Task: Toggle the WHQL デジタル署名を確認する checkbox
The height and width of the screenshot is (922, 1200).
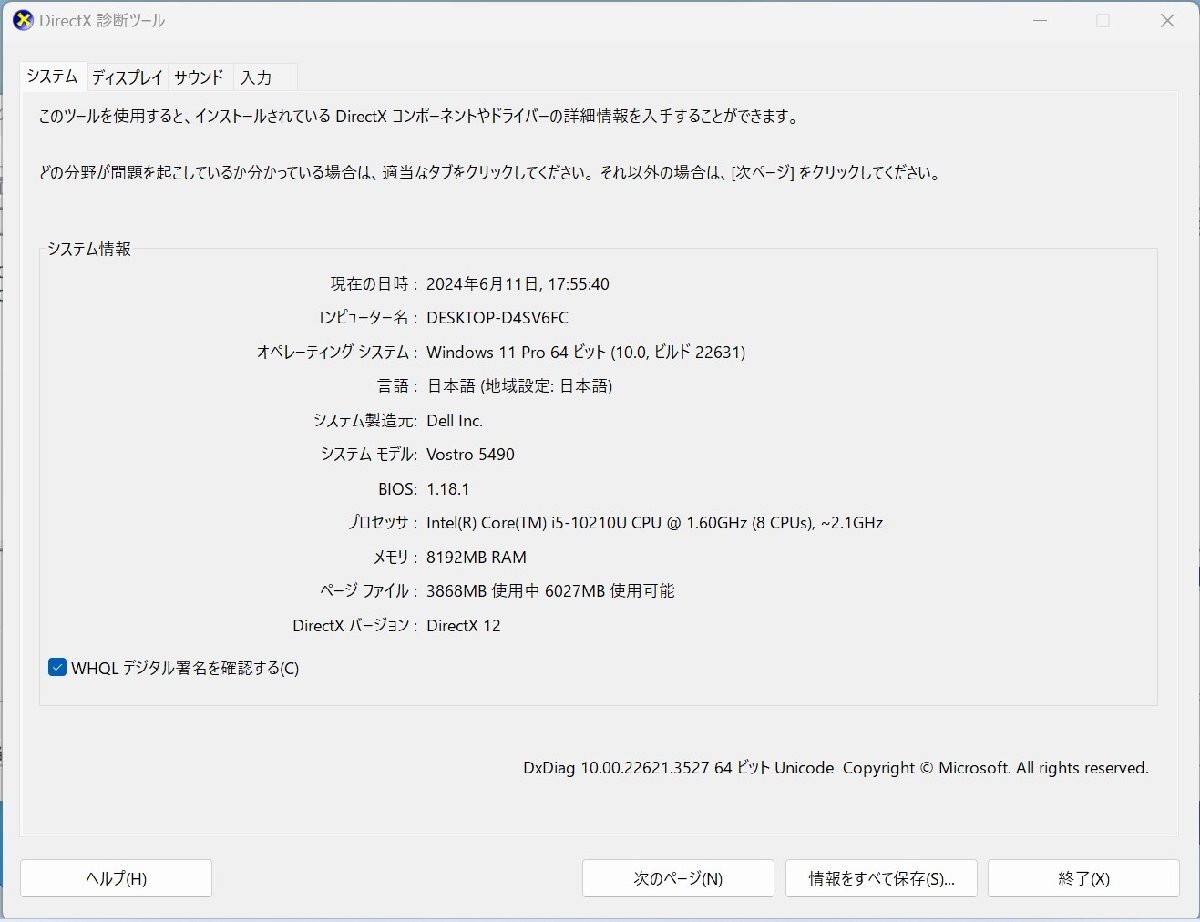Action: pos(57,668)
